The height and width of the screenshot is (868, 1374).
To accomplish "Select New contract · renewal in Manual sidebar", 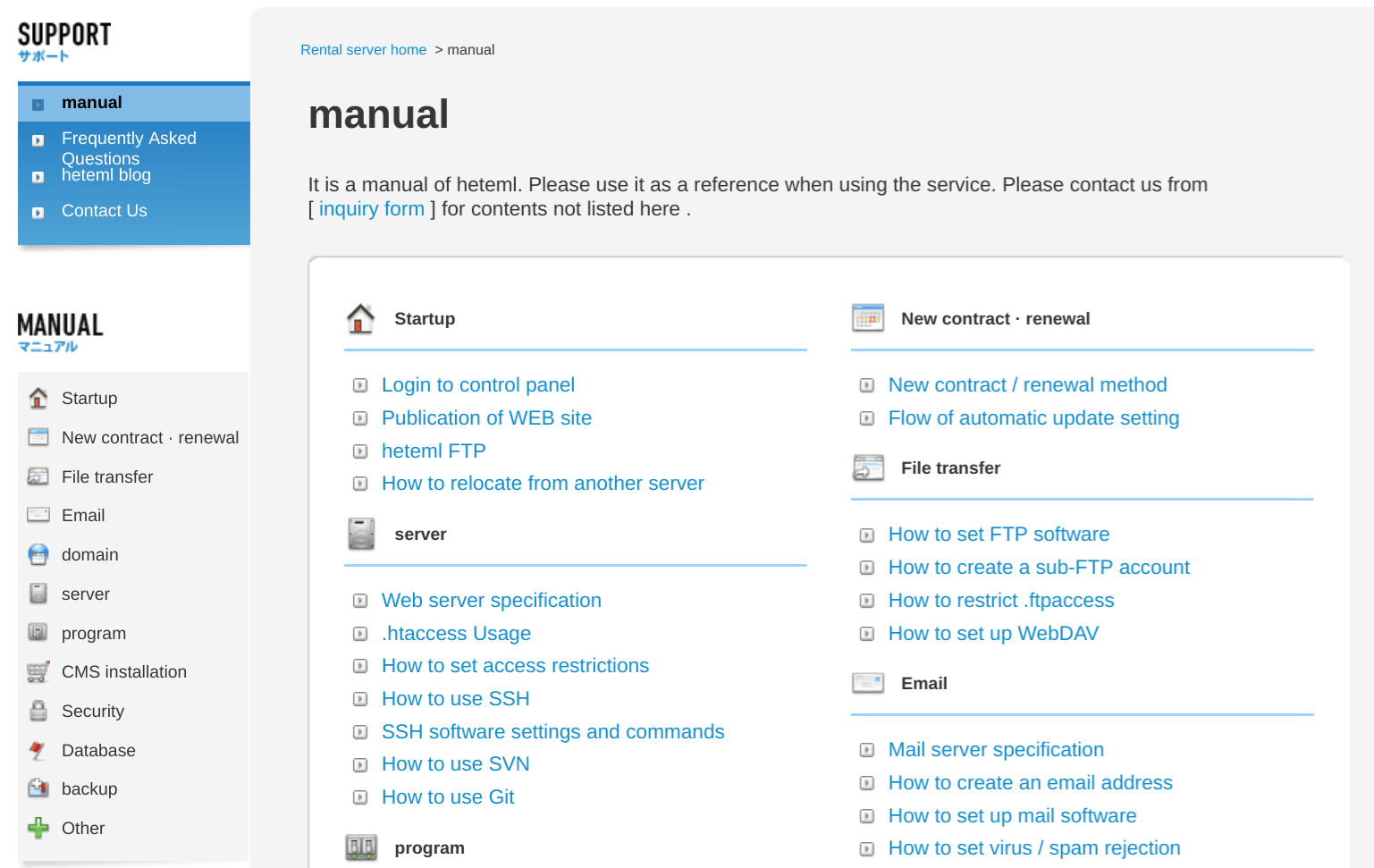I will (150, 437).
